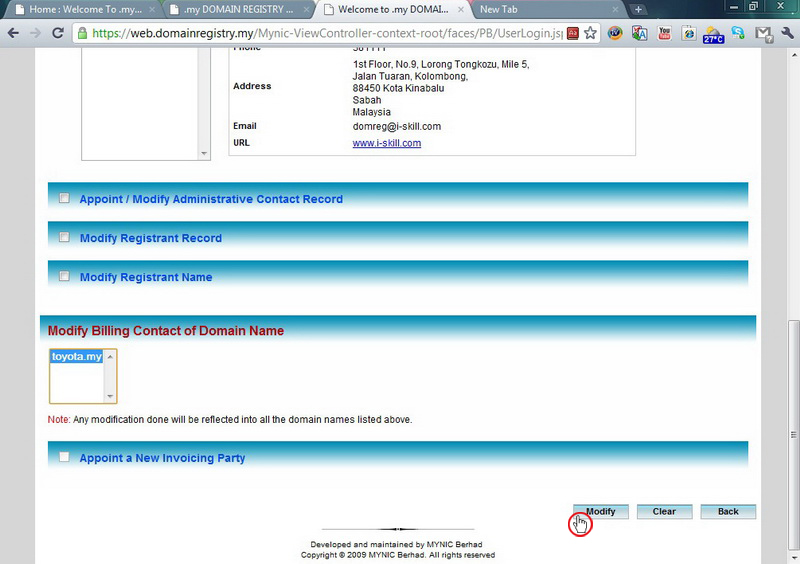Close the 'Welcome to .my DOMAI...' tab

coord(461,9)
